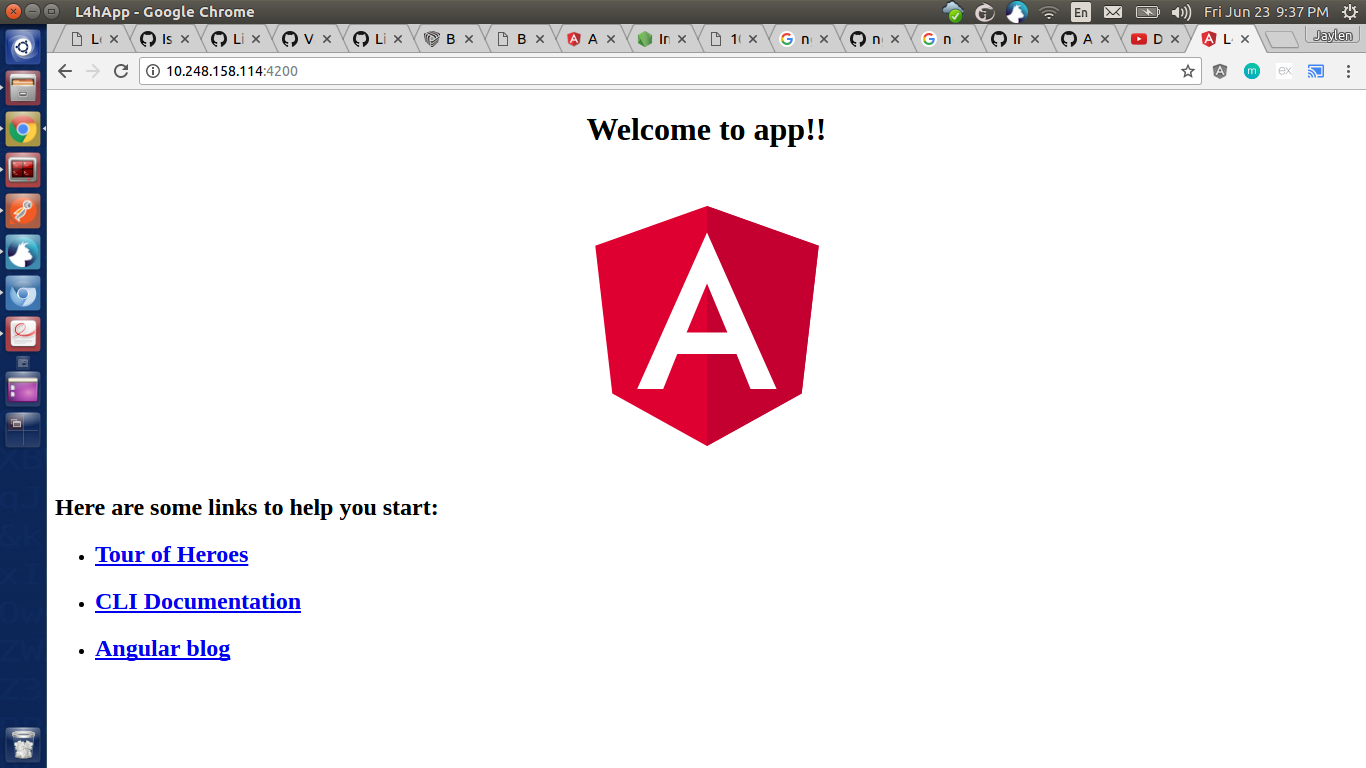1366x768 pixels.
Task: Open Chrome's three-dot menu
Action: [x=1348, y=71]
